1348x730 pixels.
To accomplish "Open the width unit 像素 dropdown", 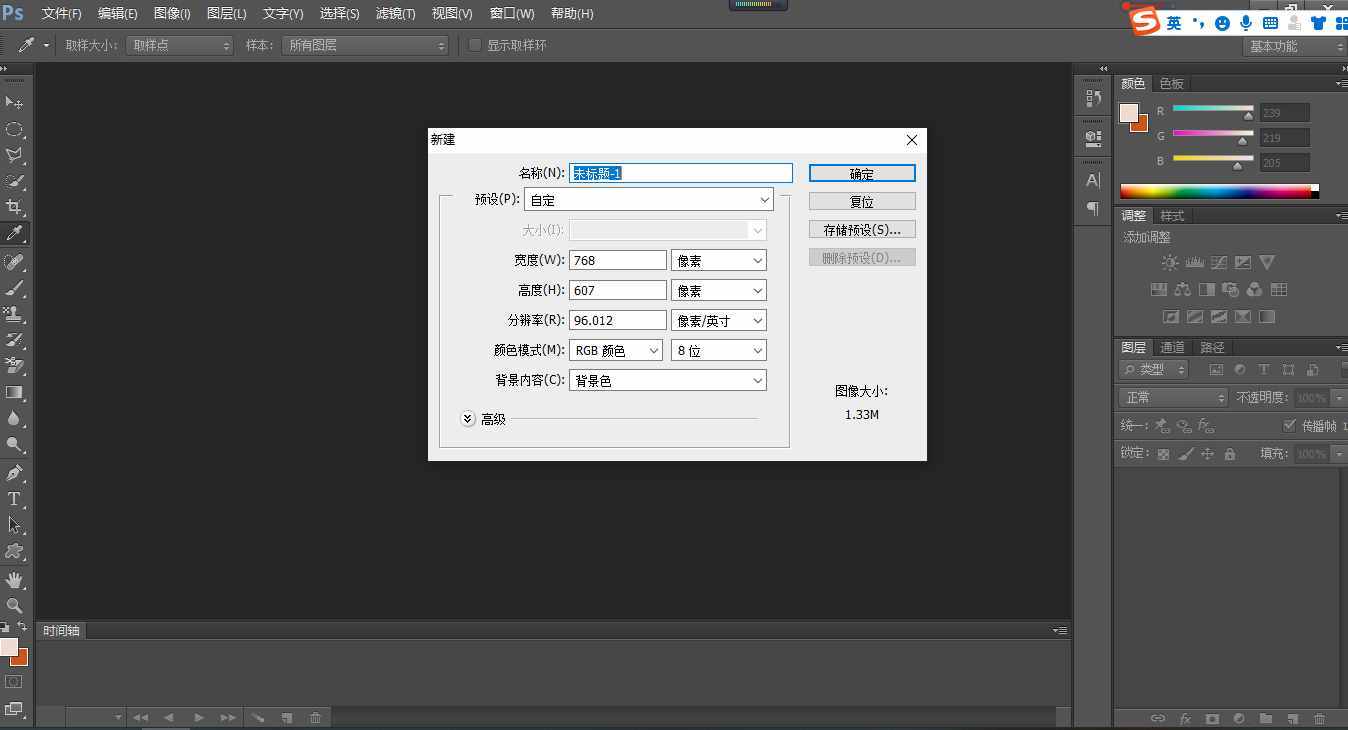I will coord(719,260).
